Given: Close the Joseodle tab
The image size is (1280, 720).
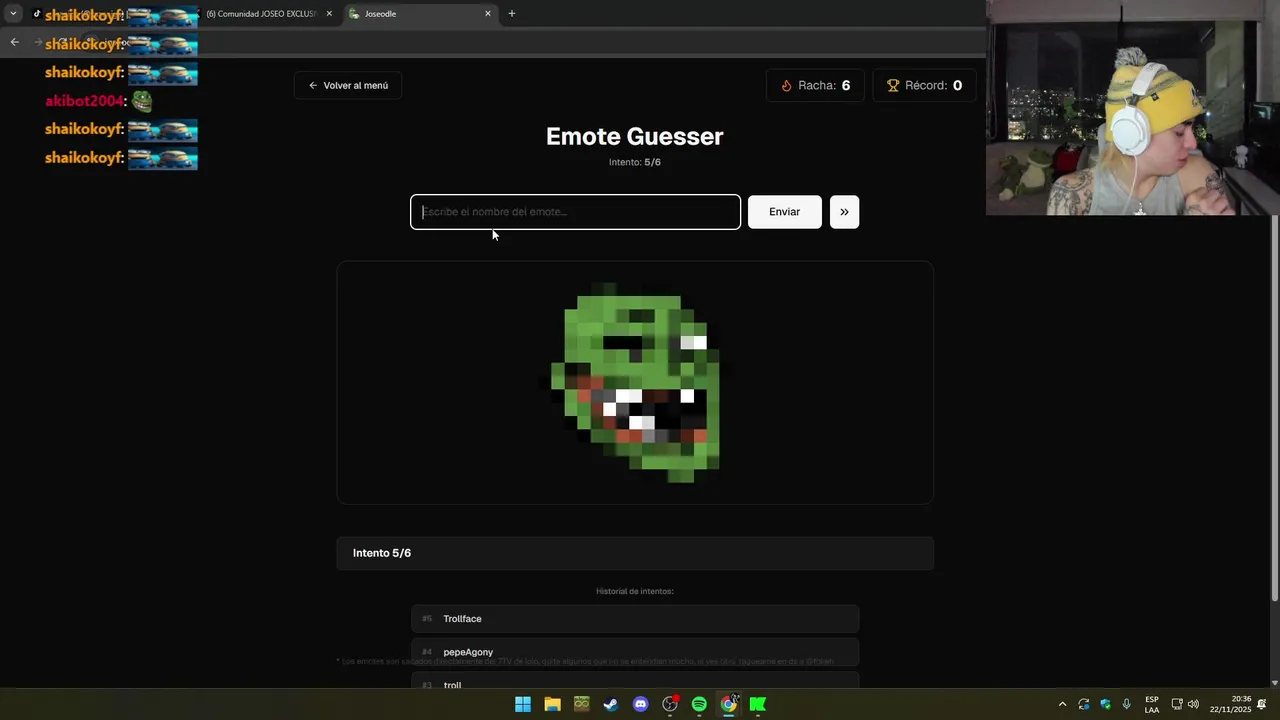Looking at the screenshot, I should 488,14.
